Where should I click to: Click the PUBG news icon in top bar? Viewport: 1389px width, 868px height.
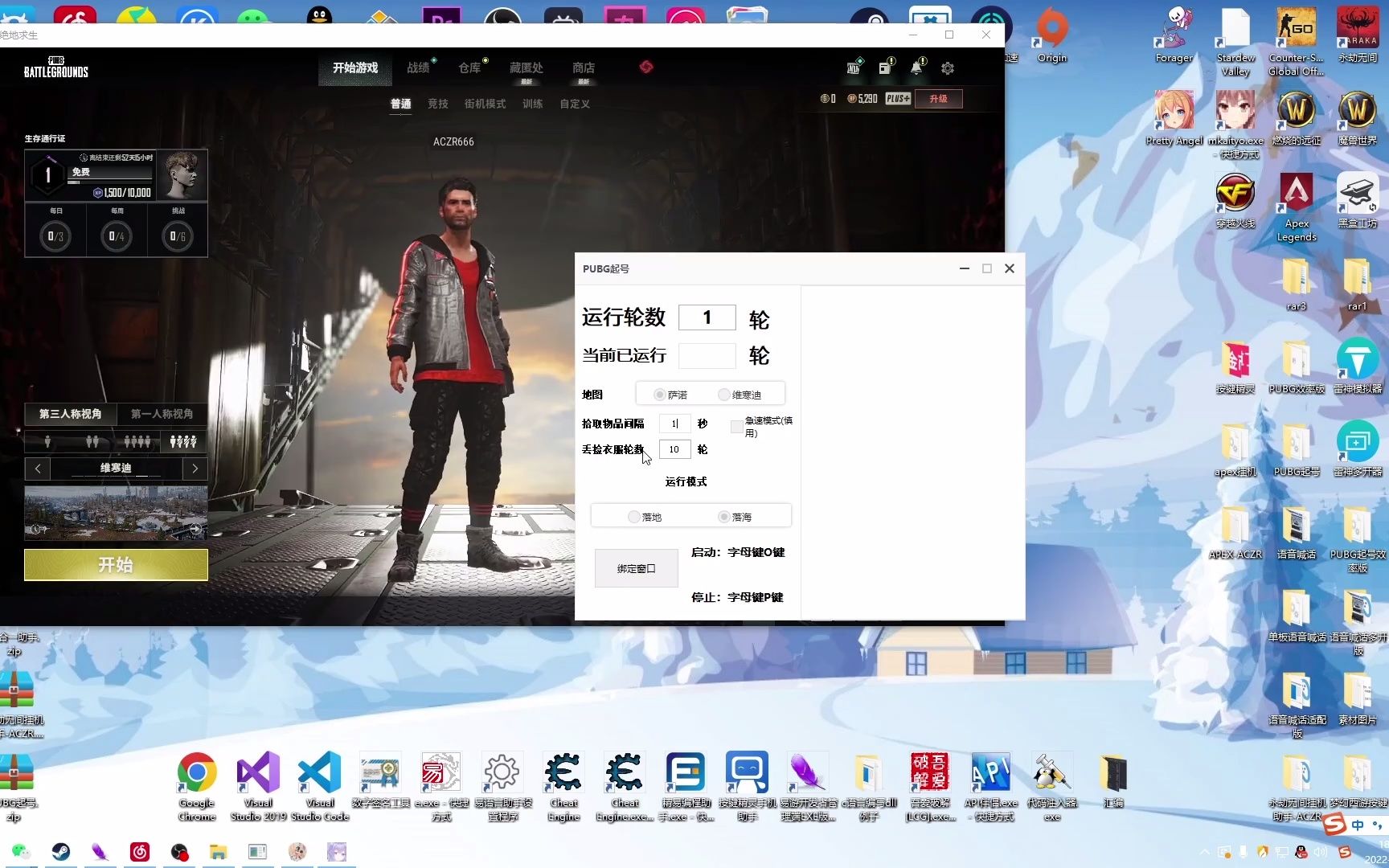pyautogui.click(x=854, y=68)
